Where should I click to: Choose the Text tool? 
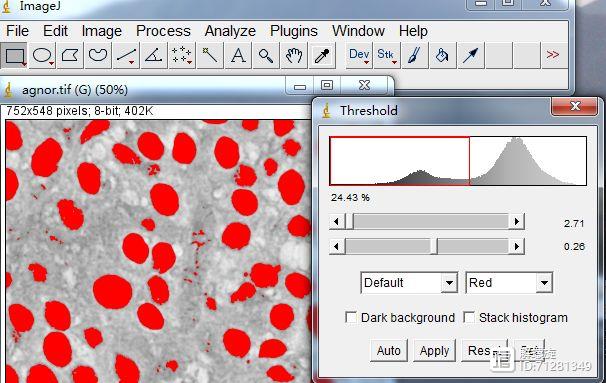point(238,56)
